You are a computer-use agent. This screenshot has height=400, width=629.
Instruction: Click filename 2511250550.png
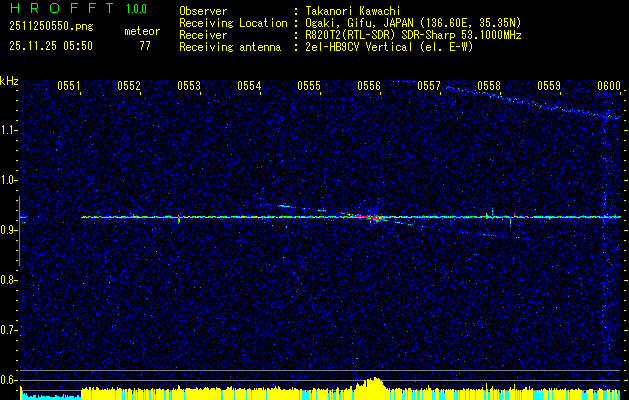tap(51, 27)
